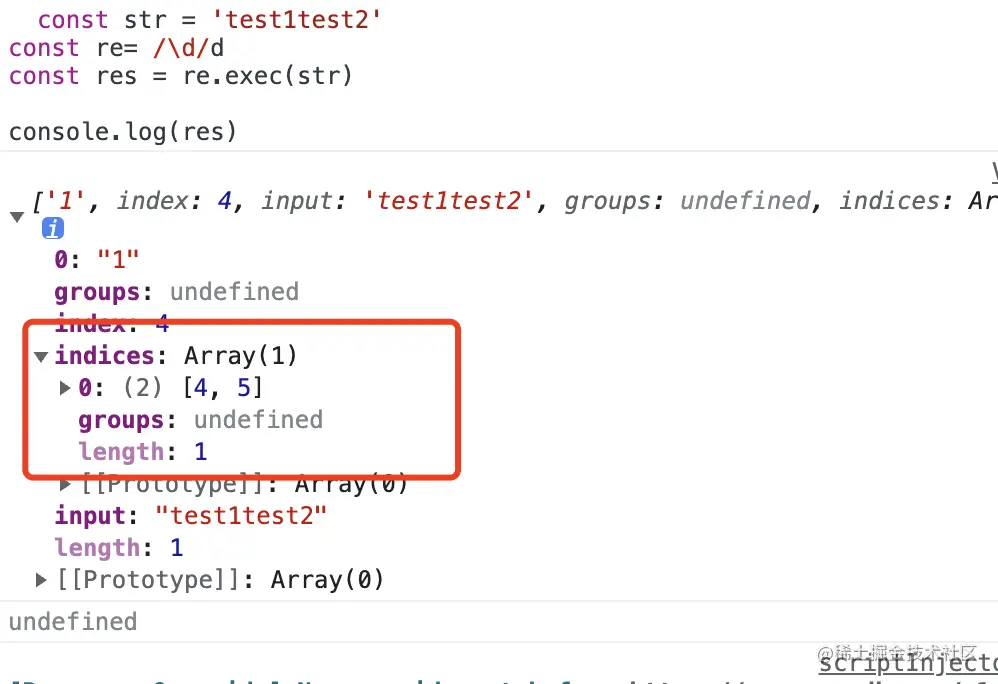Click the index: 4 property row
The width and height of the screenshot is (998, 684).
tap(112, 324)
